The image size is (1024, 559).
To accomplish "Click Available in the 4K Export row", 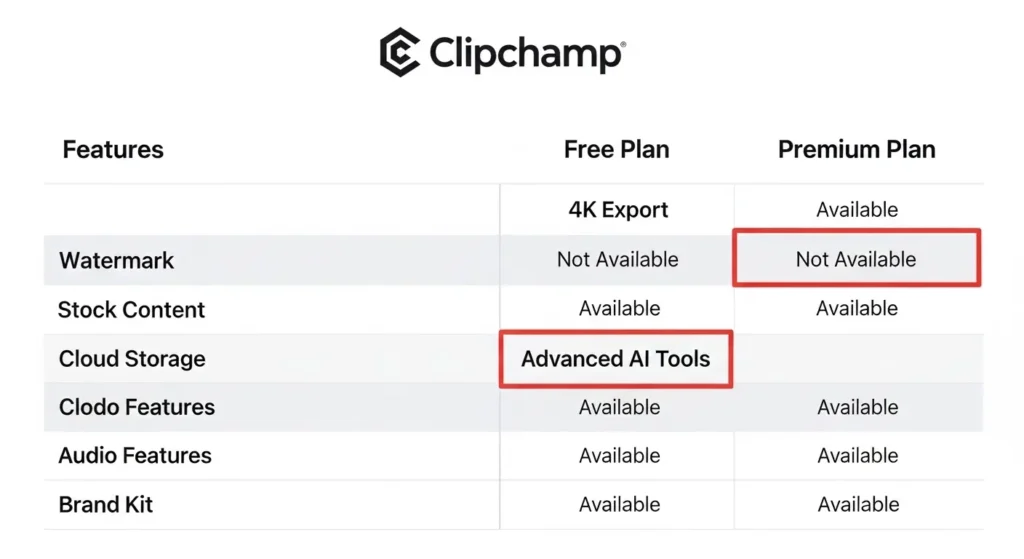I will (857, 210).
